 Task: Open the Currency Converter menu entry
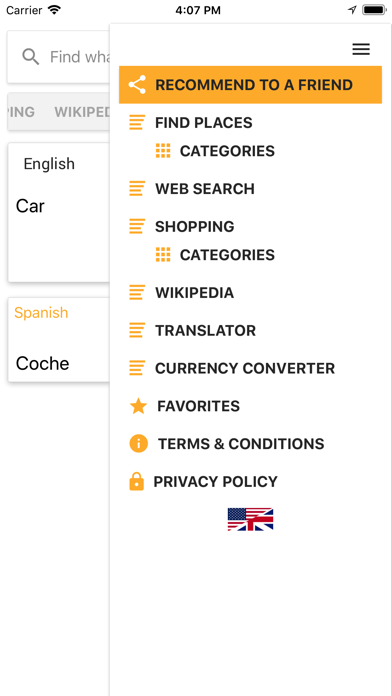click(x=245, y=368)
